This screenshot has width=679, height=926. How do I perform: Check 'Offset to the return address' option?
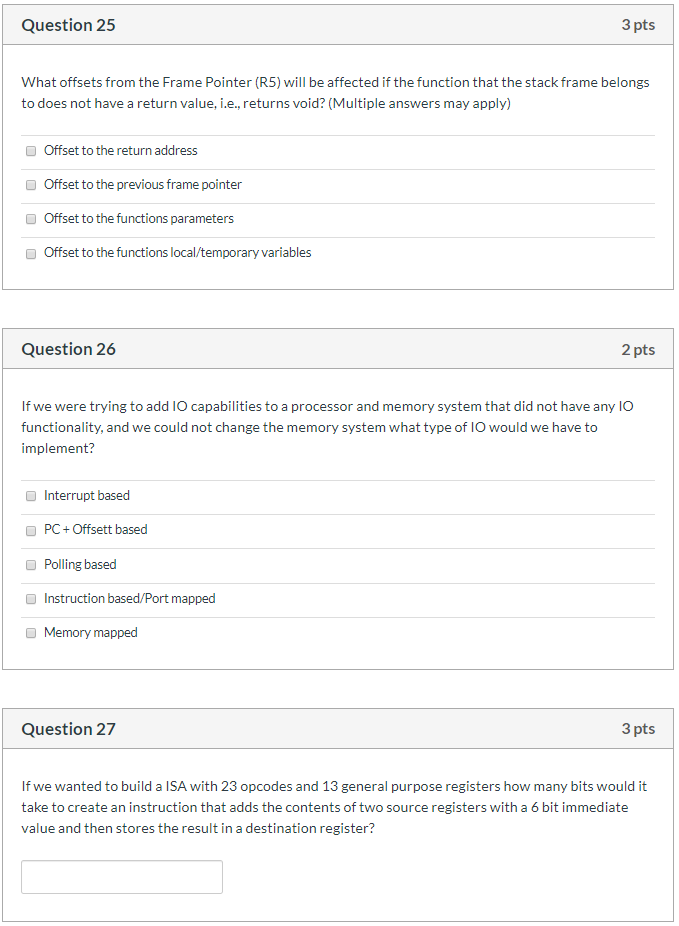coord(30,150)
